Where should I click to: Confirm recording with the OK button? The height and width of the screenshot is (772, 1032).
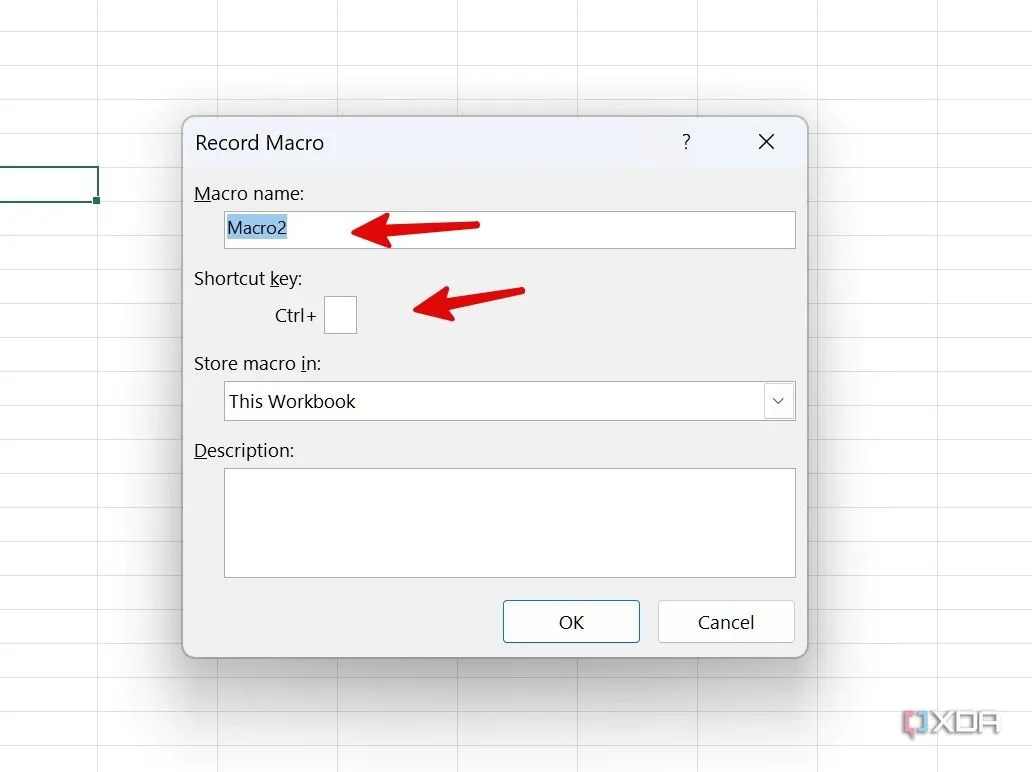coord(571,621)
